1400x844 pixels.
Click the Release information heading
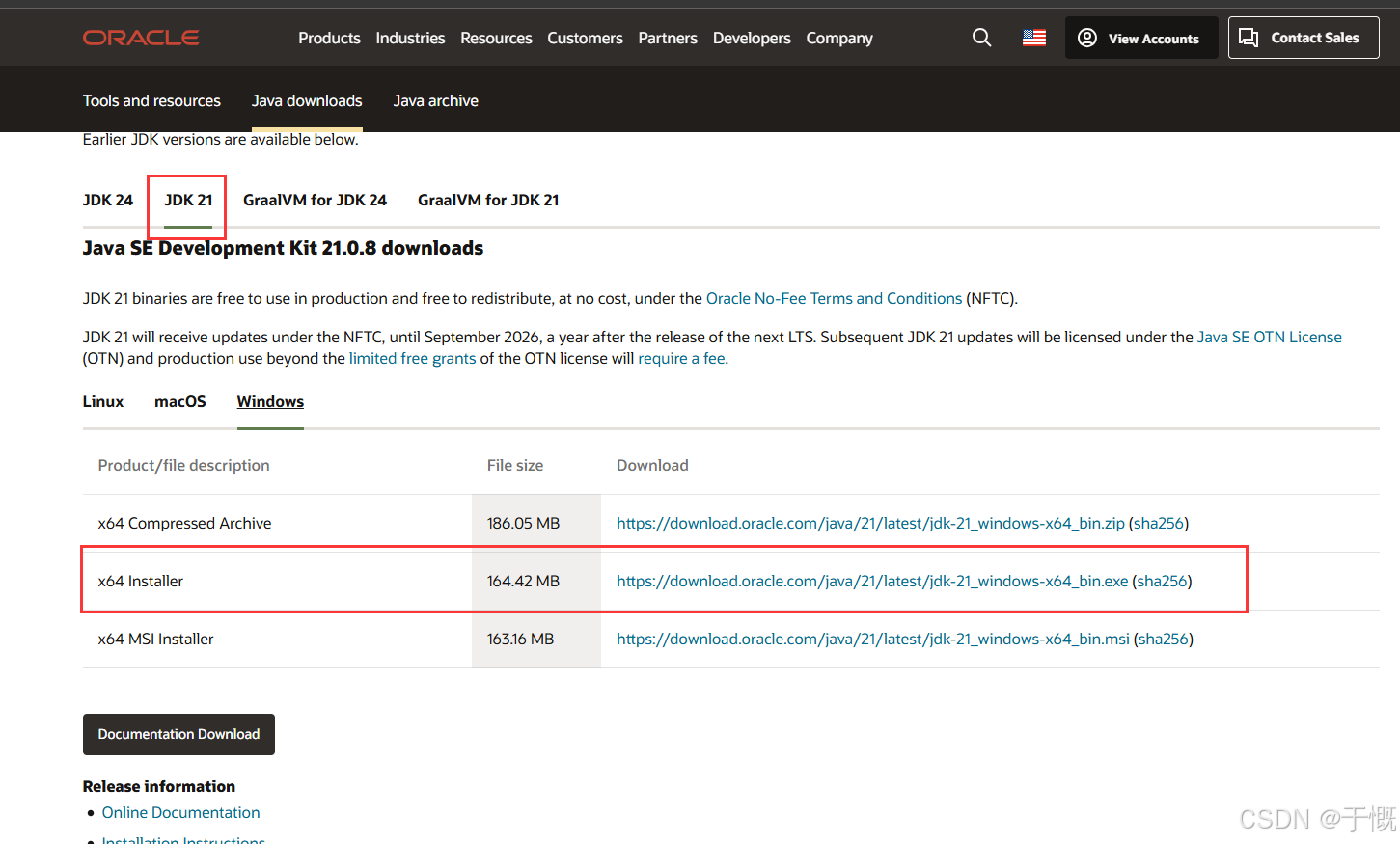pyautogui.click(x=159, y=786)
